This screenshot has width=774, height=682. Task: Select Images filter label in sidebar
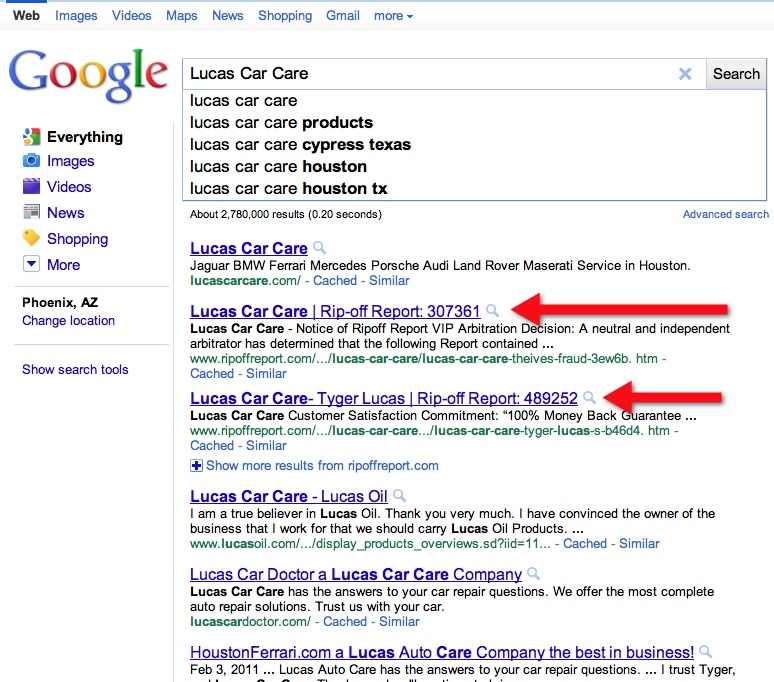pos(71,161)
